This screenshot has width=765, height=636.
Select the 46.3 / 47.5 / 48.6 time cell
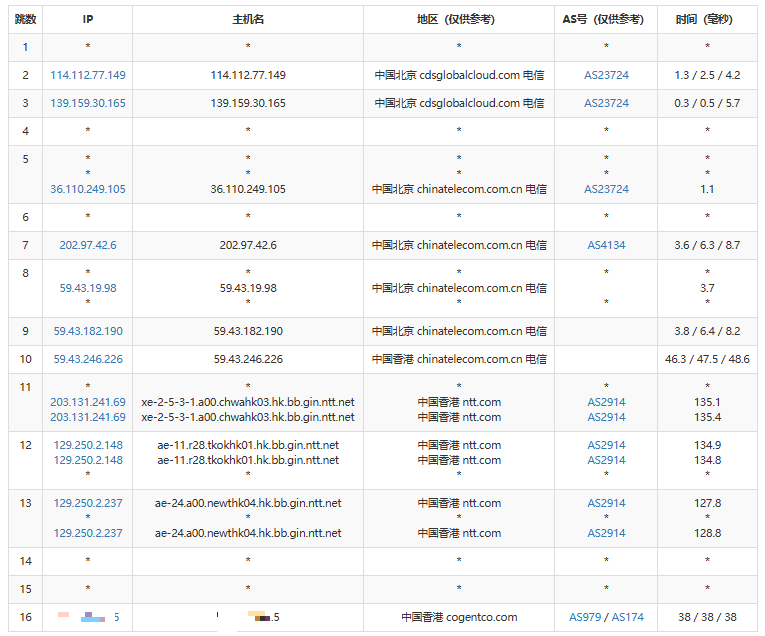coord(707,359)
